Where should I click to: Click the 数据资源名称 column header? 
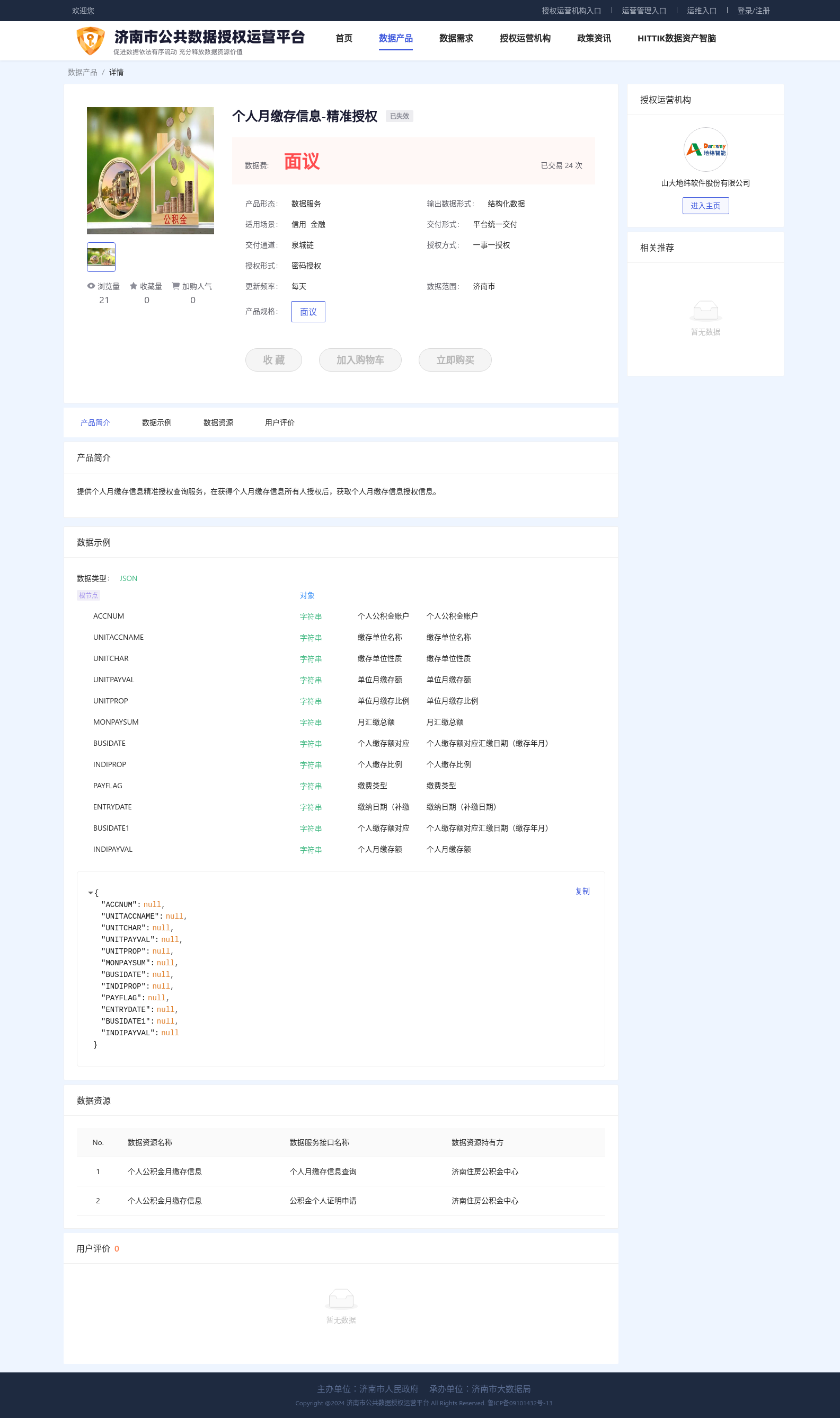coord(149,1142)
